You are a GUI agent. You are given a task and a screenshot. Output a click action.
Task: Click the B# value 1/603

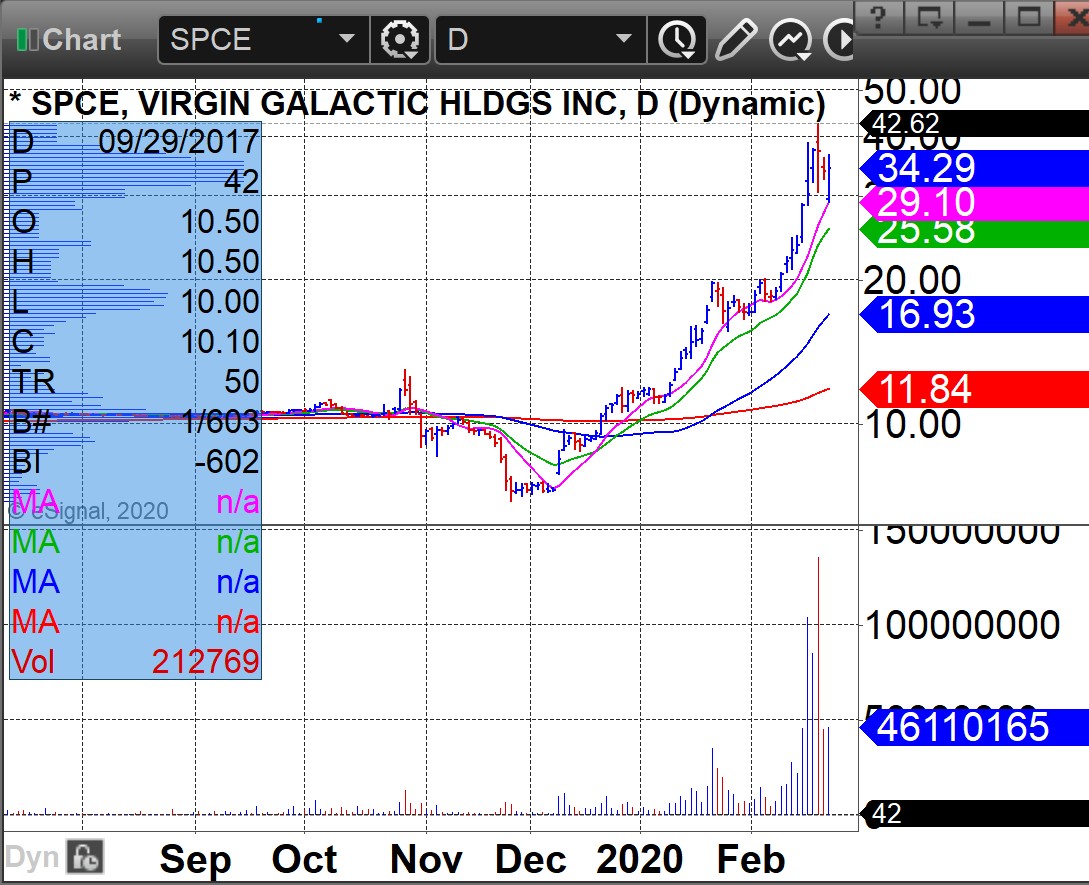(x=219, y=422)
